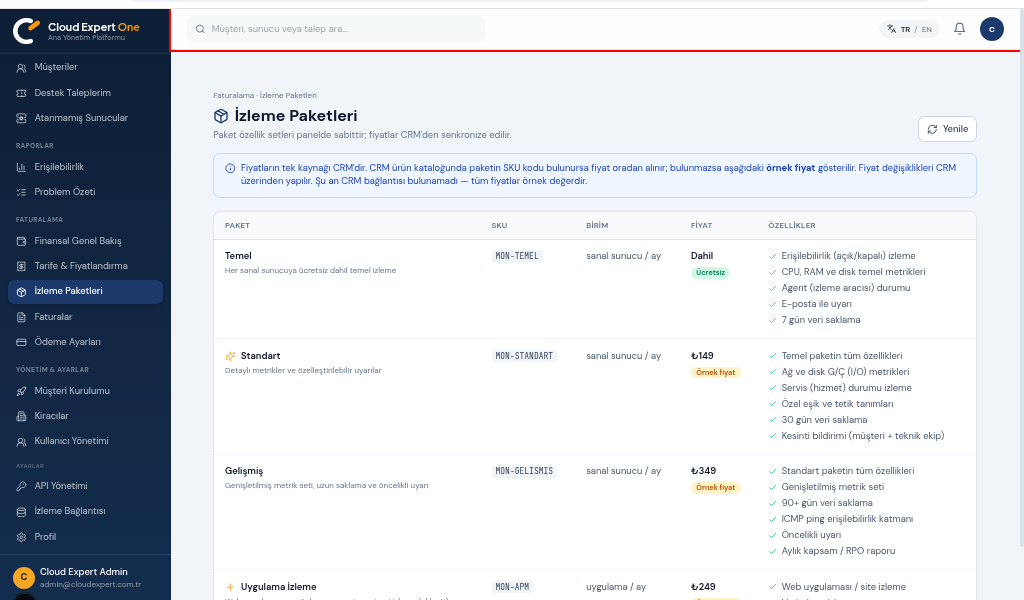Click the Ücretsiz badge in Temel row
The width and height of the screenshot is (1024, 600).
[x=710, y=272]
